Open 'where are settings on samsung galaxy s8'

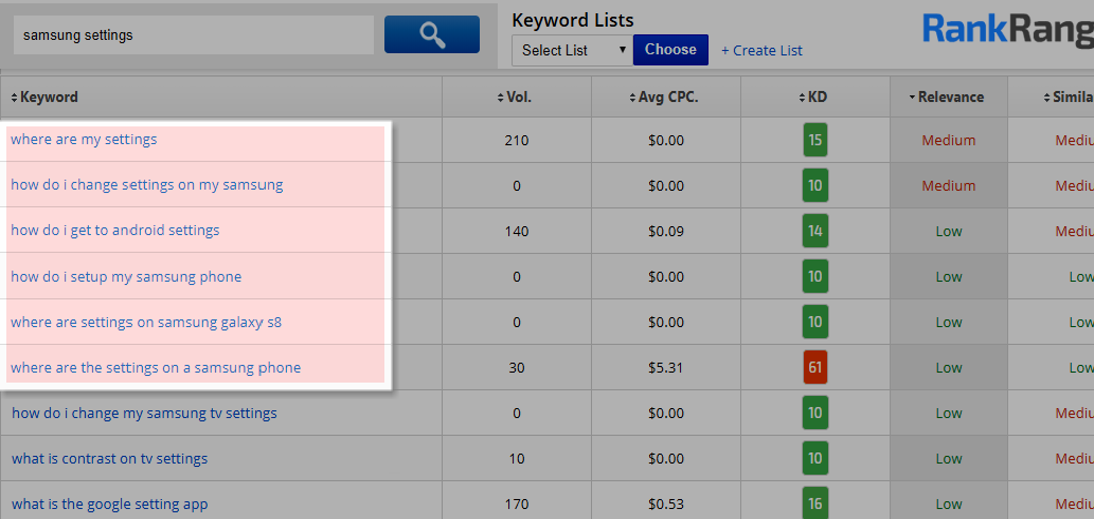(x=146, y=322)
